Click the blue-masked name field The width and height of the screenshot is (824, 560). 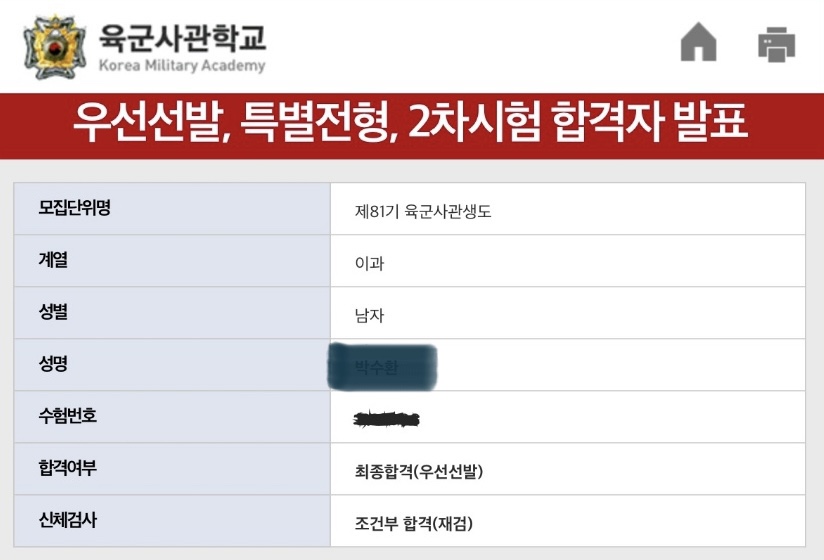click(x=383, y=367)
